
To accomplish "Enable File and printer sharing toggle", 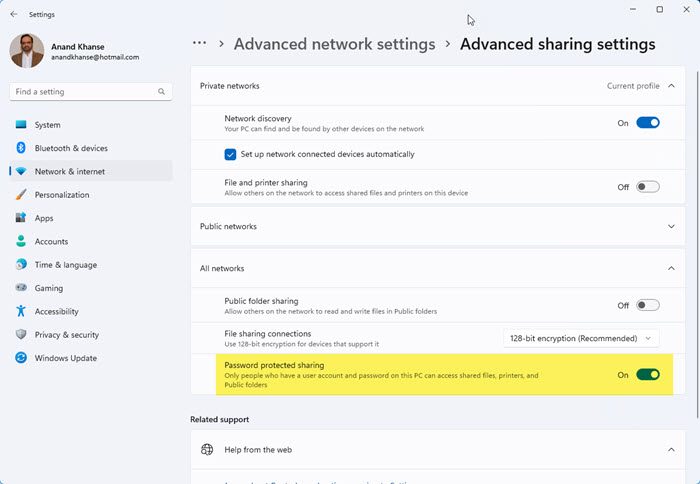I will coord(648,187).
